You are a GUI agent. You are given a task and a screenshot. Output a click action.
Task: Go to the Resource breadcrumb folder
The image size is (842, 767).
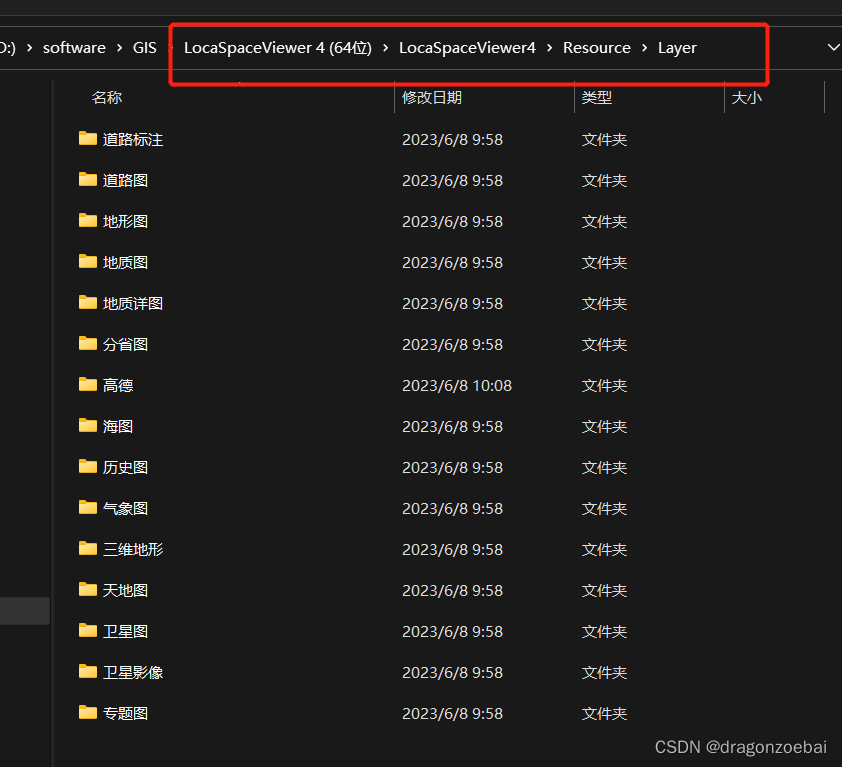pos(597,48)
